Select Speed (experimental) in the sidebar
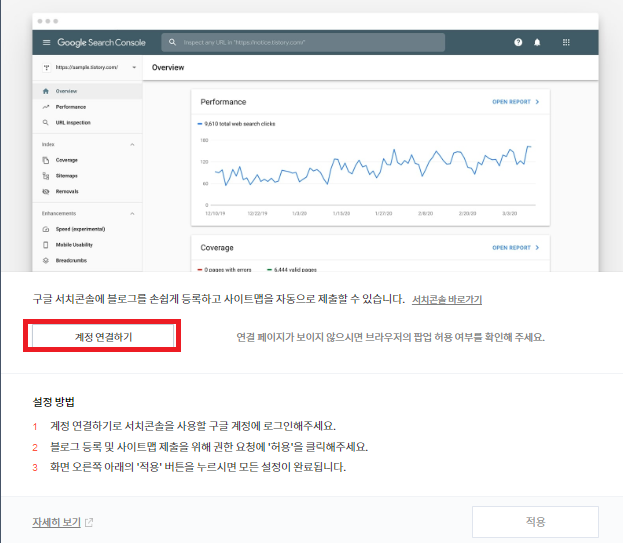 click(x=87, y=229)
